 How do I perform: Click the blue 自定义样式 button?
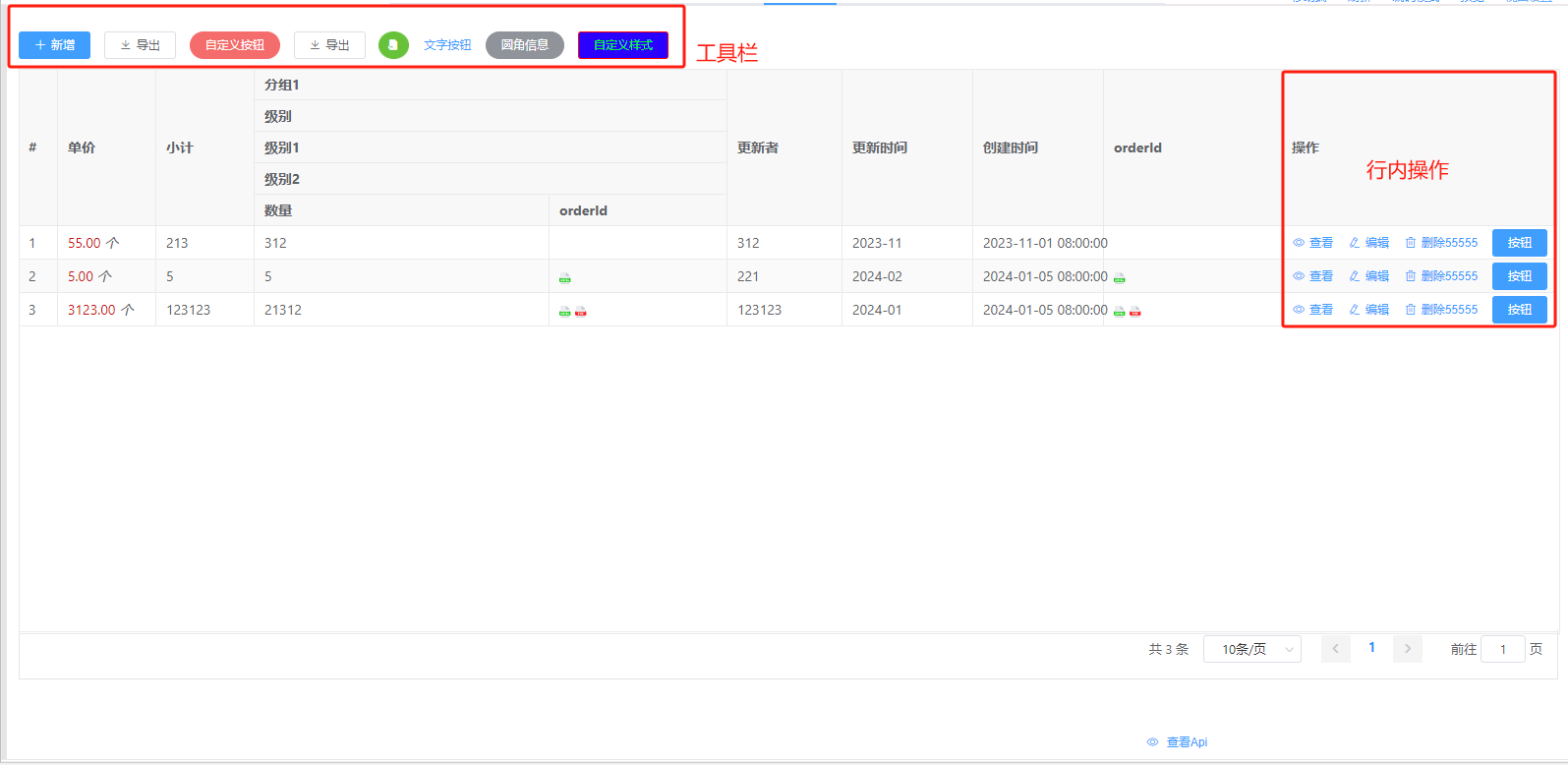(x=622, y=45)
